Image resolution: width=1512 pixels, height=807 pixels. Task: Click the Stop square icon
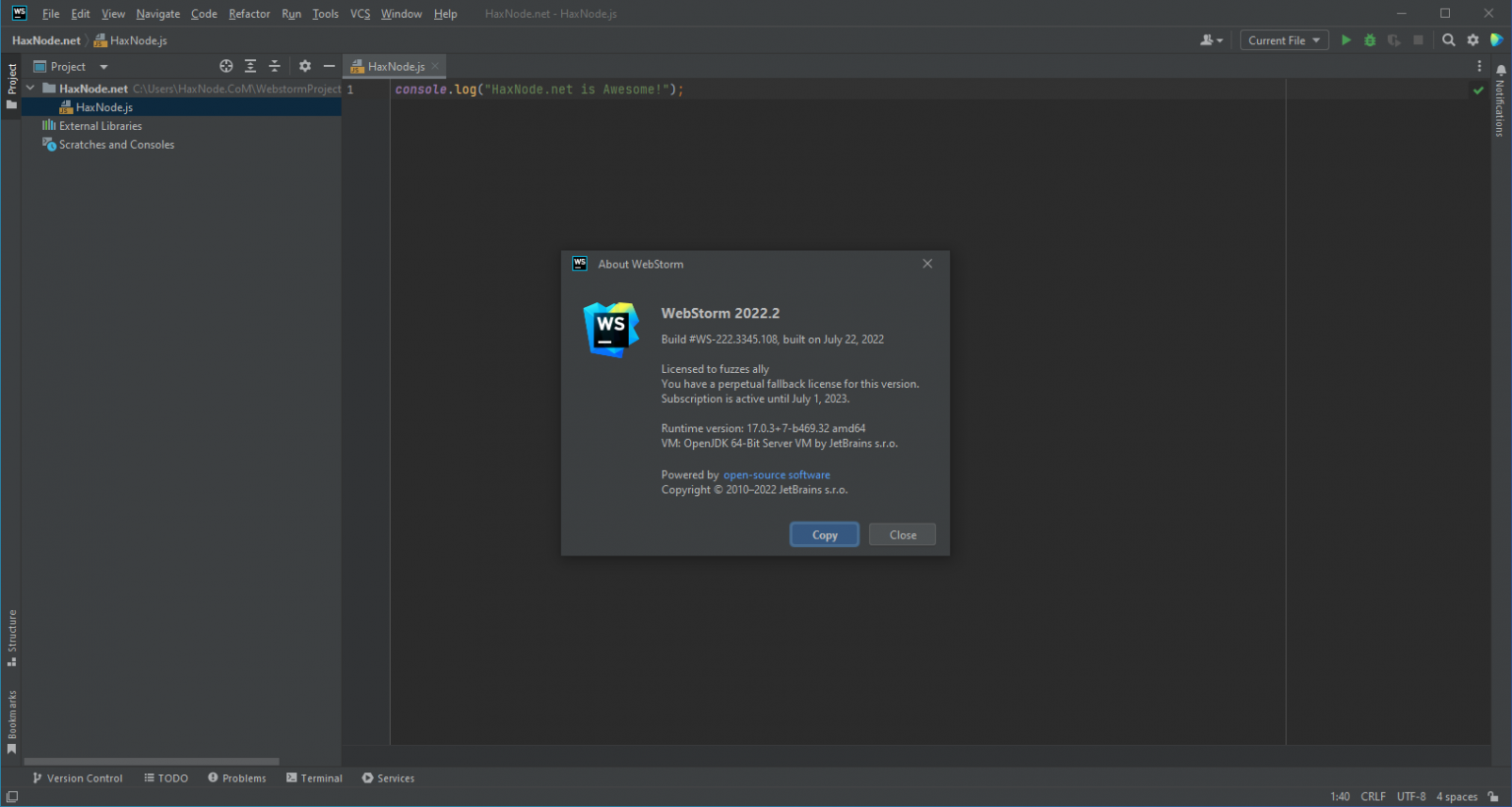point(1418,40)
